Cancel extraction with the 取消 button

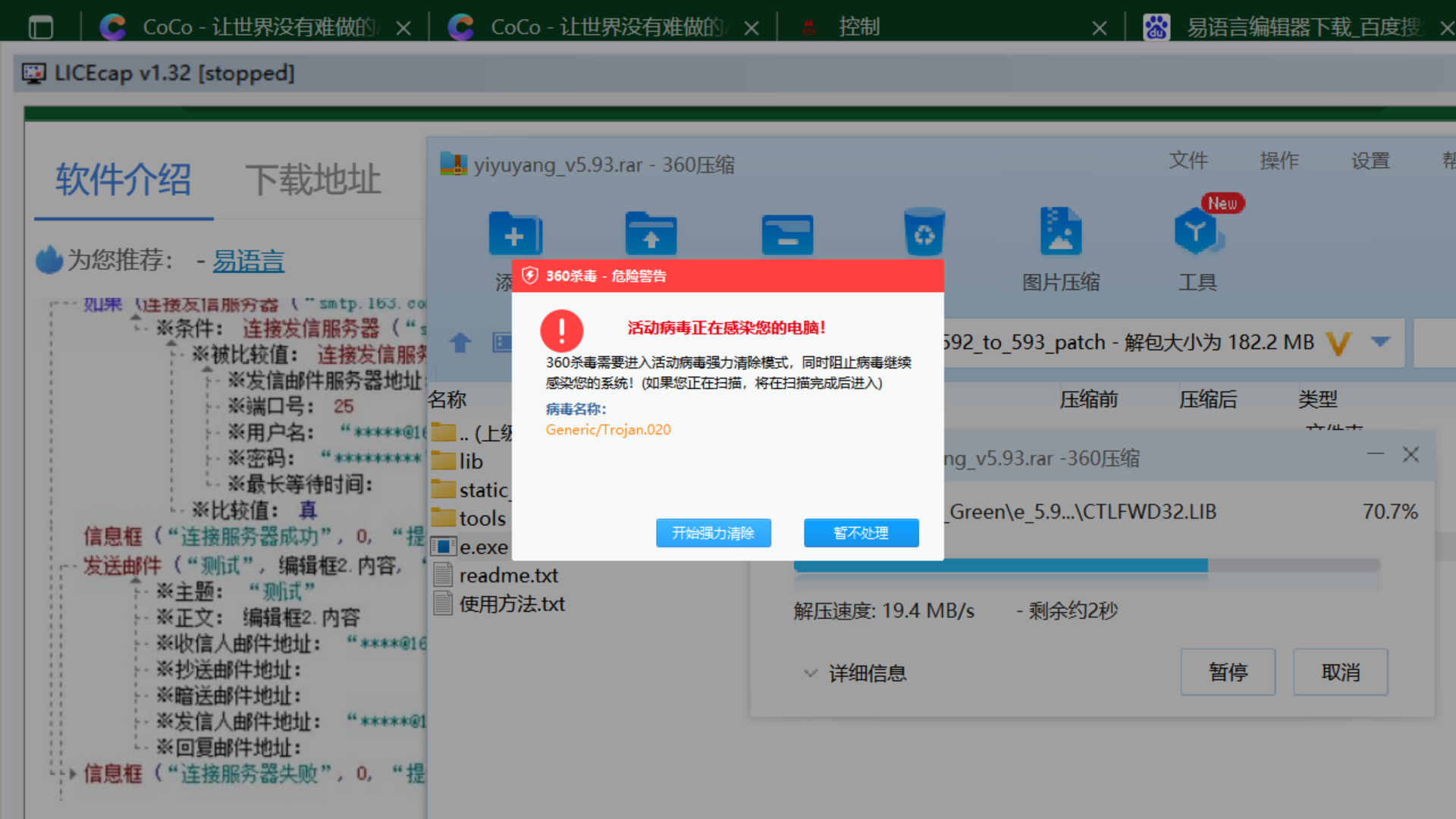pos(1340,672)
